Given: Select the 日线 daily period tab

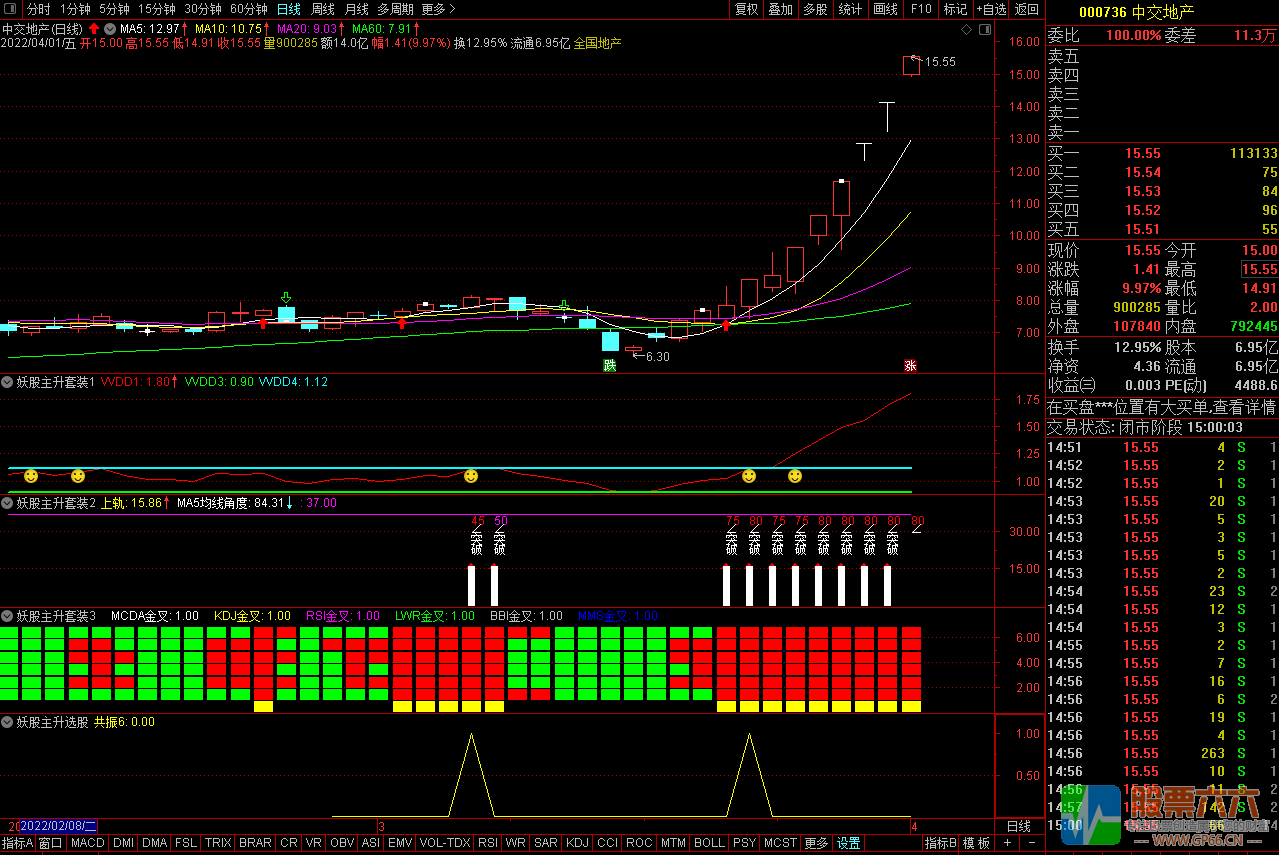Looking at the screenshot, I should point(288,9).
